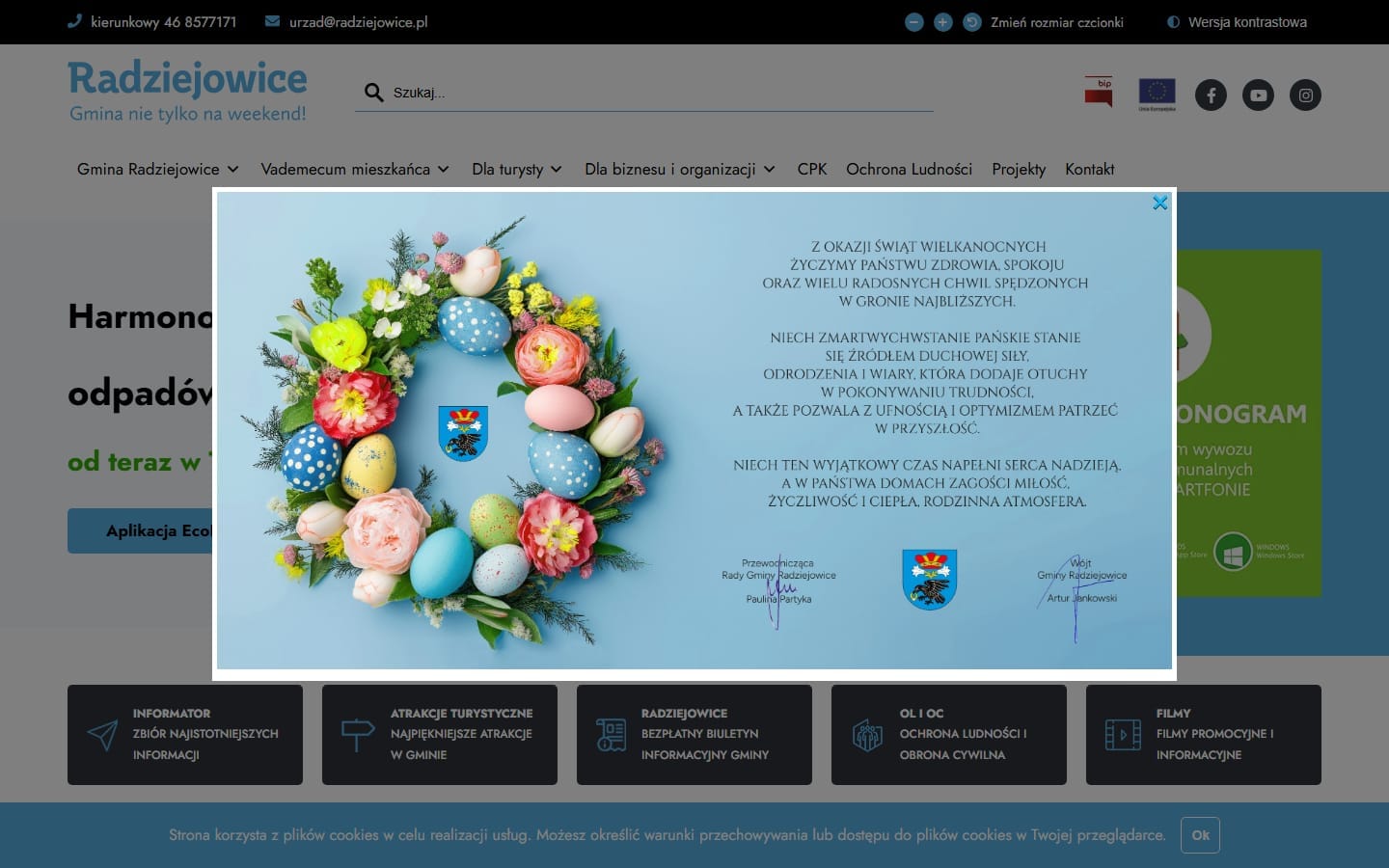Open the Facebook page icon
The height and width of the screenshot is (868, 1389).
pos(1211,95)
